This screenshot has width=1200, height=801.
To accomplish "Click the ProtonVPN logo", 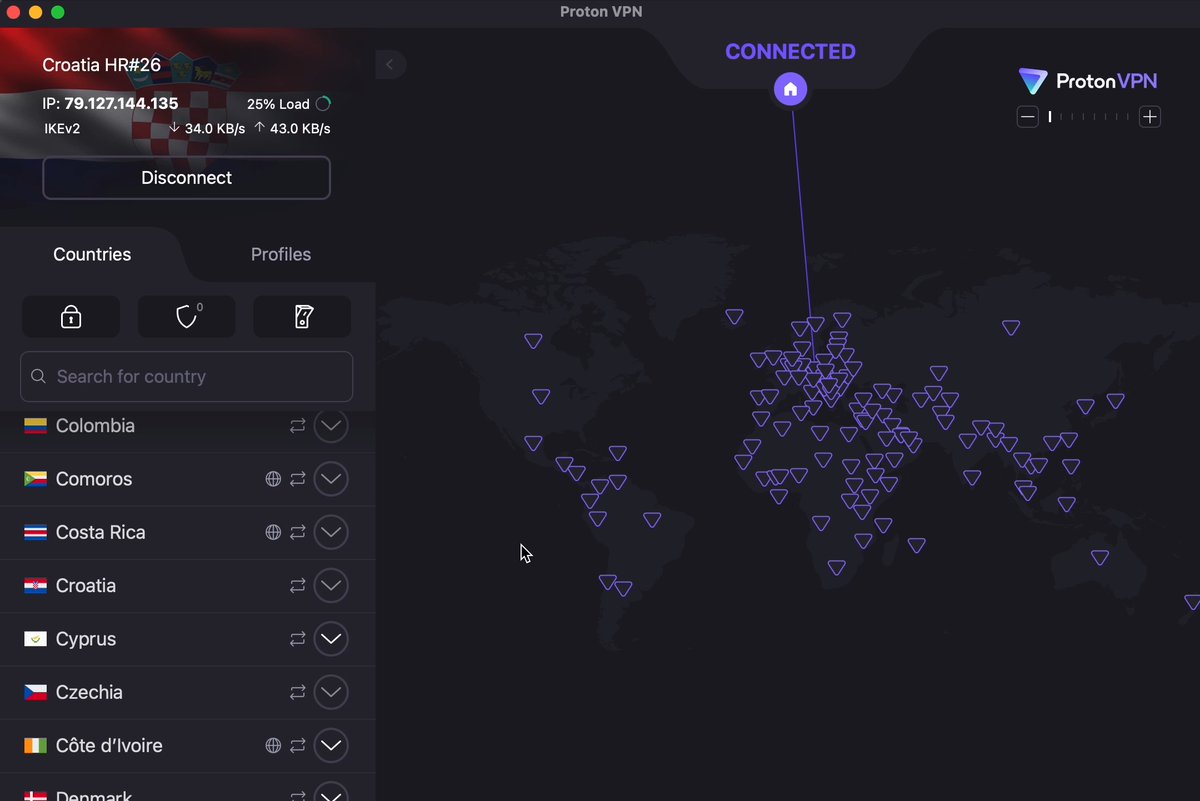I will click(1088, 81).
